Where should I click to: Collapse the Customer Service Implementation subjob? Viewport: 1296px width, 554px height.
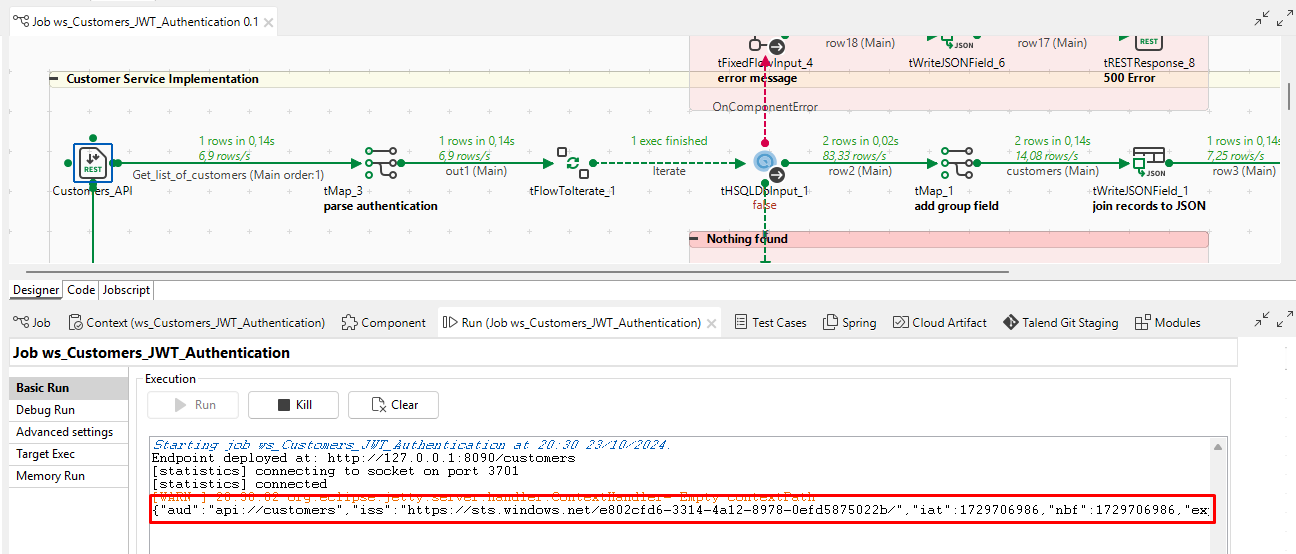[55, 79]
